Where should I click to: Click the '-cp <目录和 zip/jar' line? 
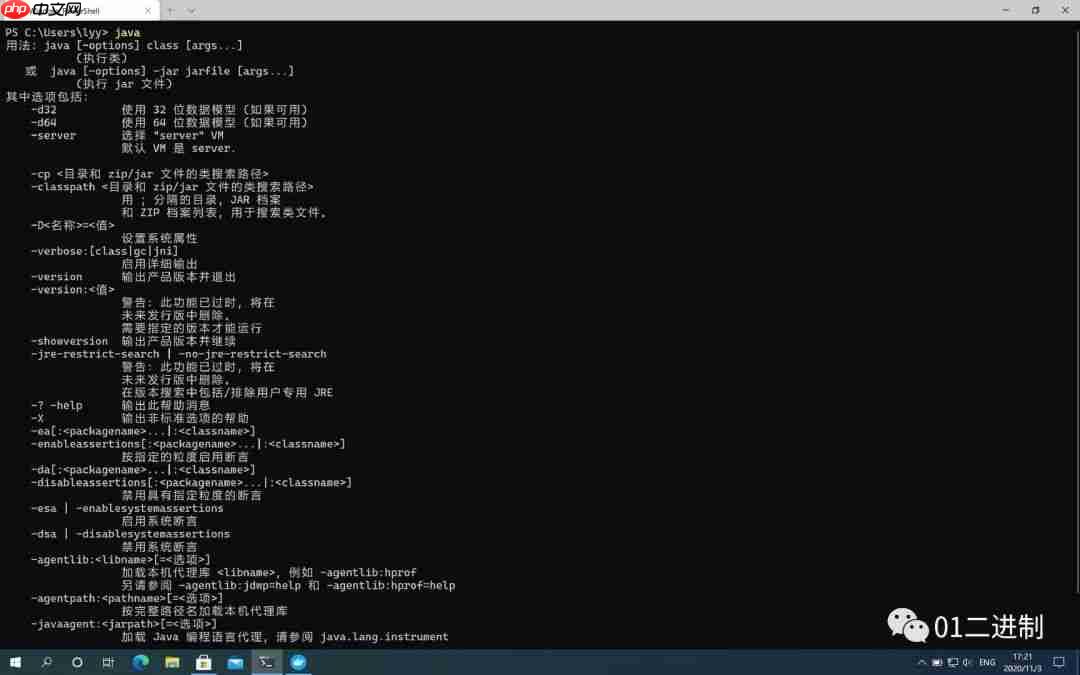(x=149, y=174)
